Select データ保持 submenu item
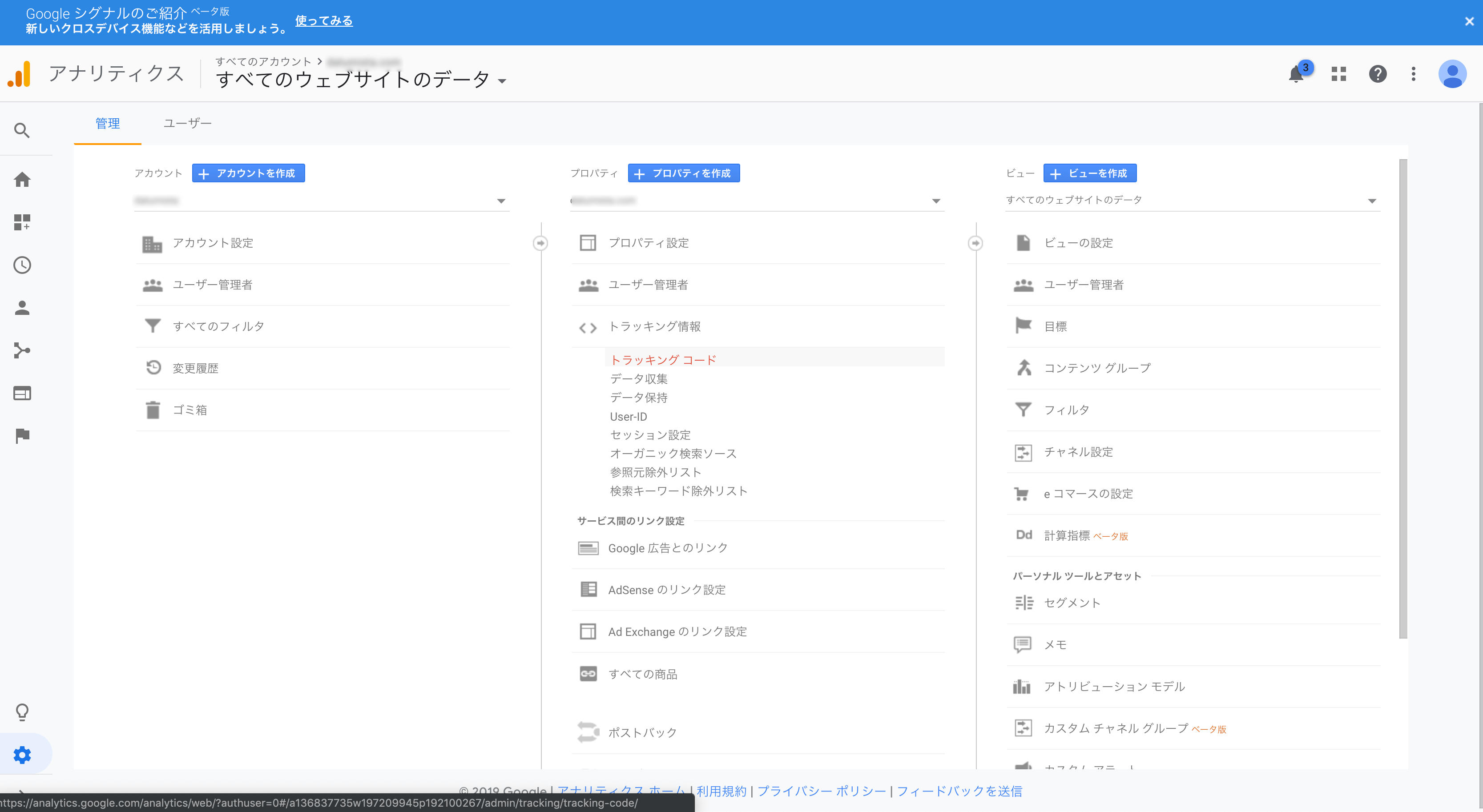 point(639,398)
